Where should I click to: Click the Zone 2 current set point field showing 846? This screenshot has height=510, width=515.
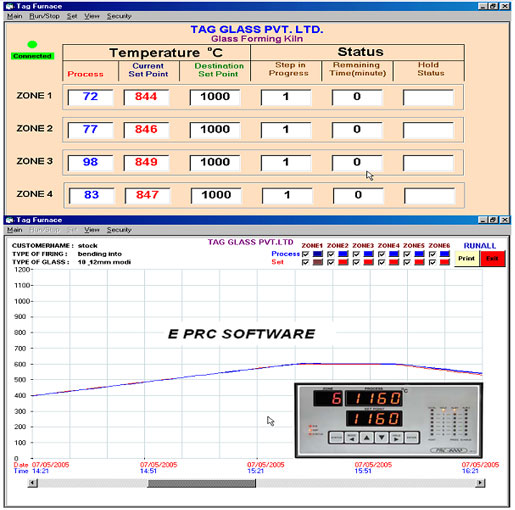point(146,130)
